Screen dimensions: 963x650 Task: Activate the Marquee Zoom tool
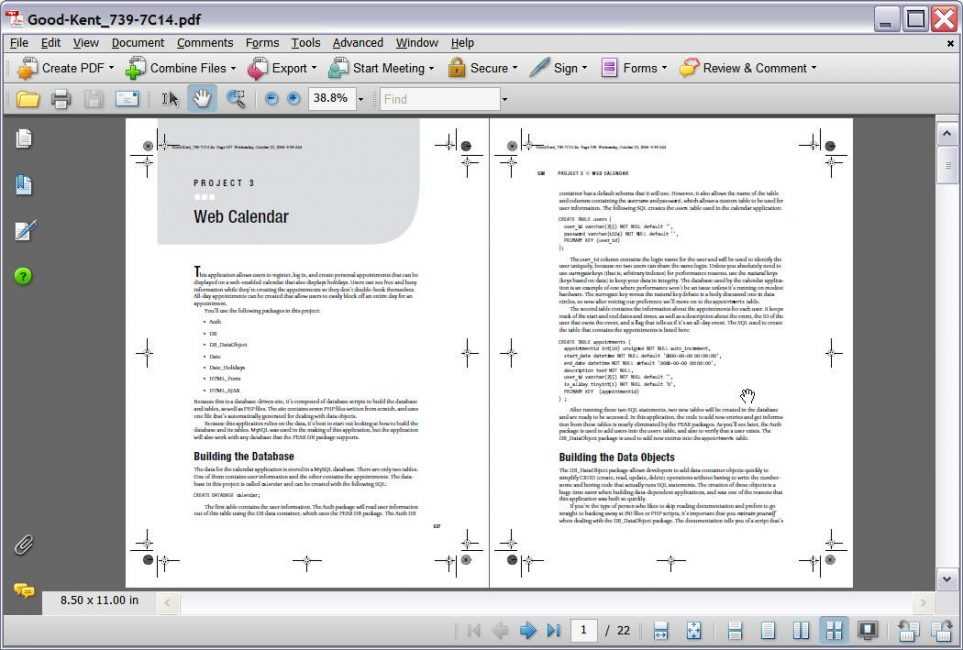pyautogui.click(x=236, y=98)
